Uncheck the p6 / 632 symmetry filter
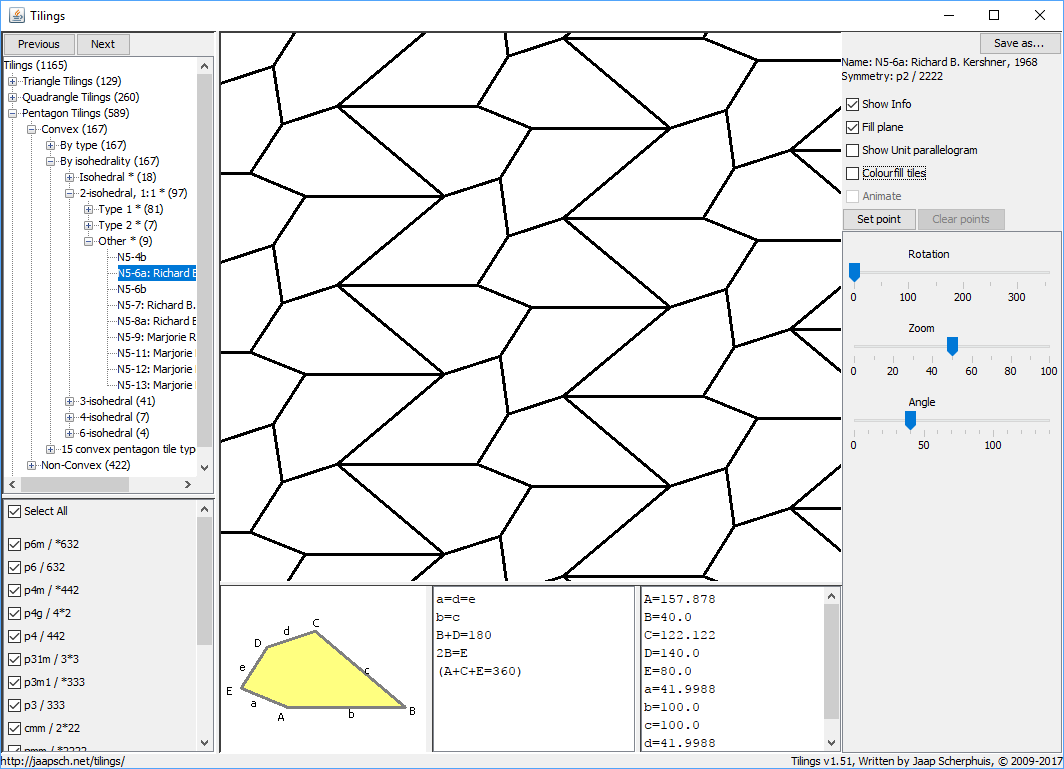Image resolution: width=1064 pixels, height=769 pixels. tap(14, 567)
